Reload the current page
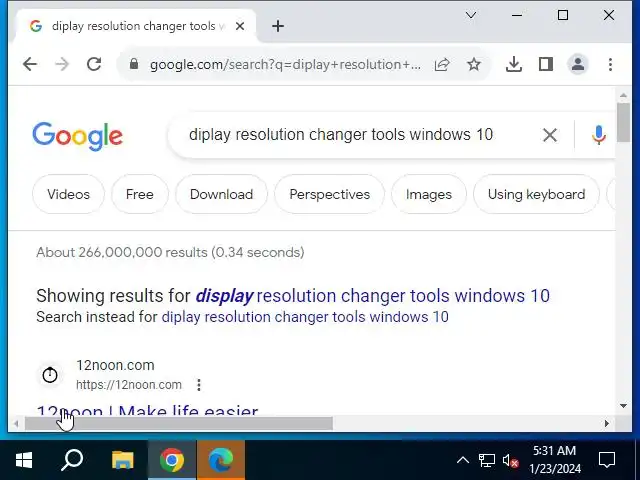640x480 pixels. (94, 64)
